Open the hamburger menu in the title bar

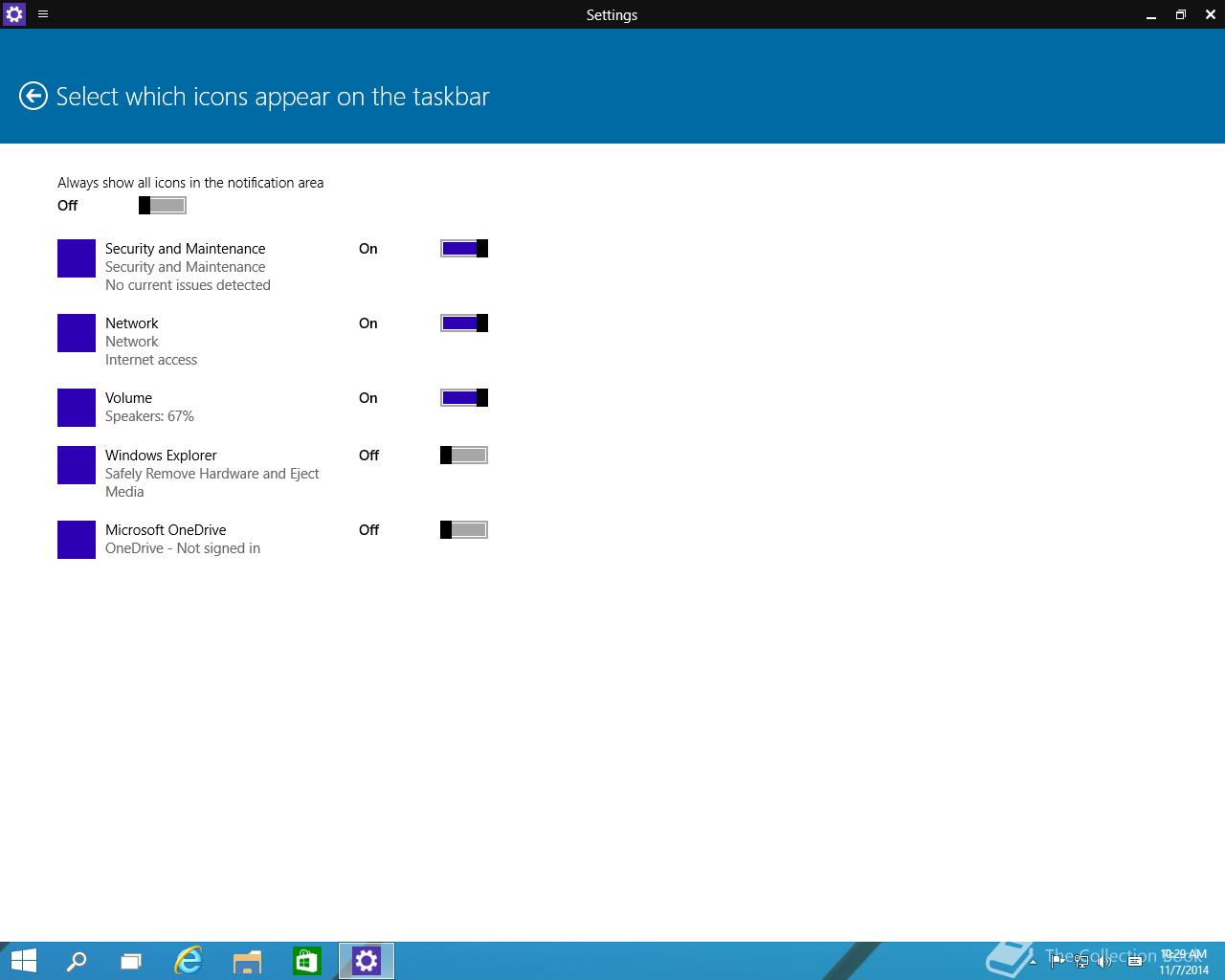43,14
